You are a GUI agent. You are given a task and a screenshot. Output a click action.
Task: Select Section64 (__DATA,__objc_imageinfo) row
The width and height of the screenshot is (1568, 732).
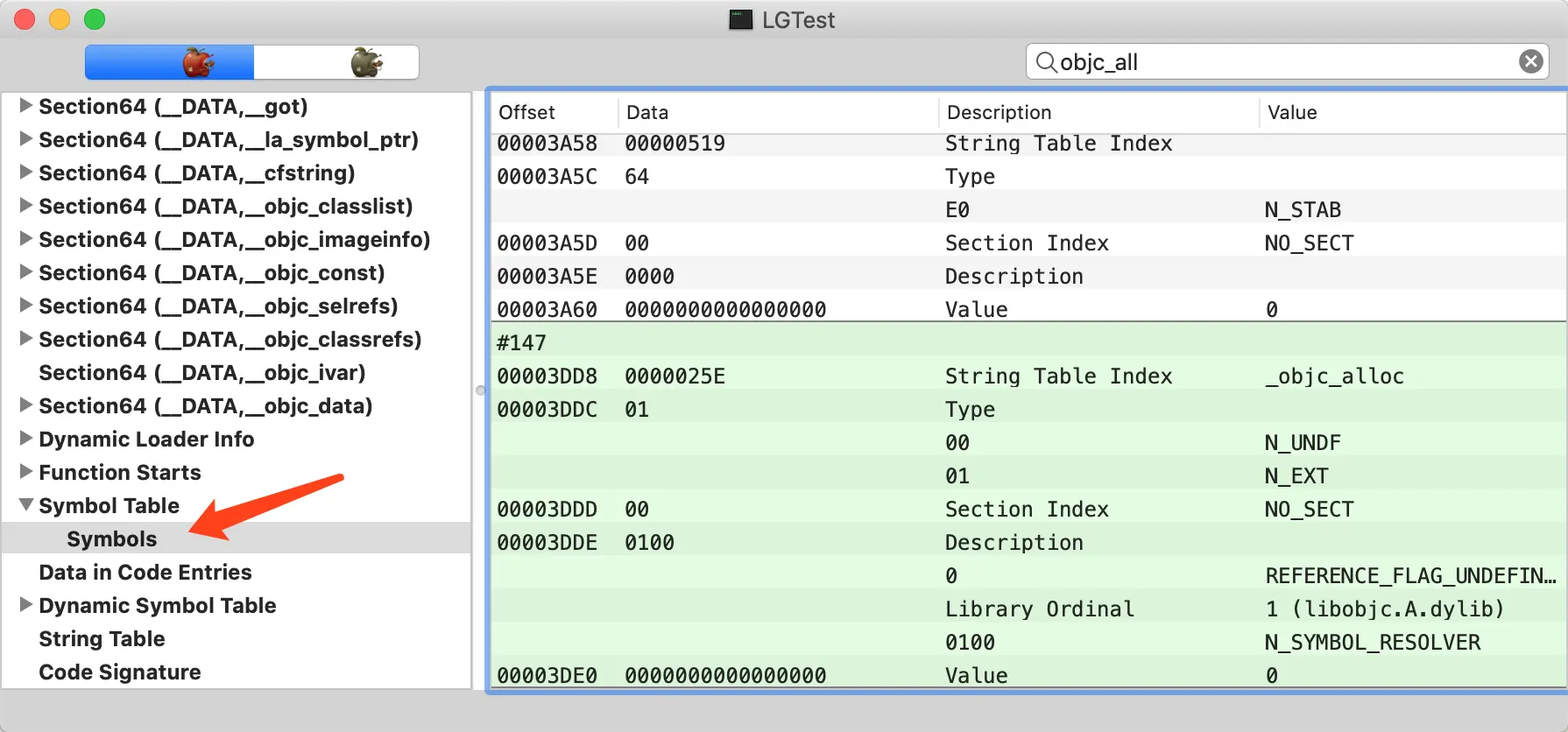pyautogui.click(x=235, y=240)
